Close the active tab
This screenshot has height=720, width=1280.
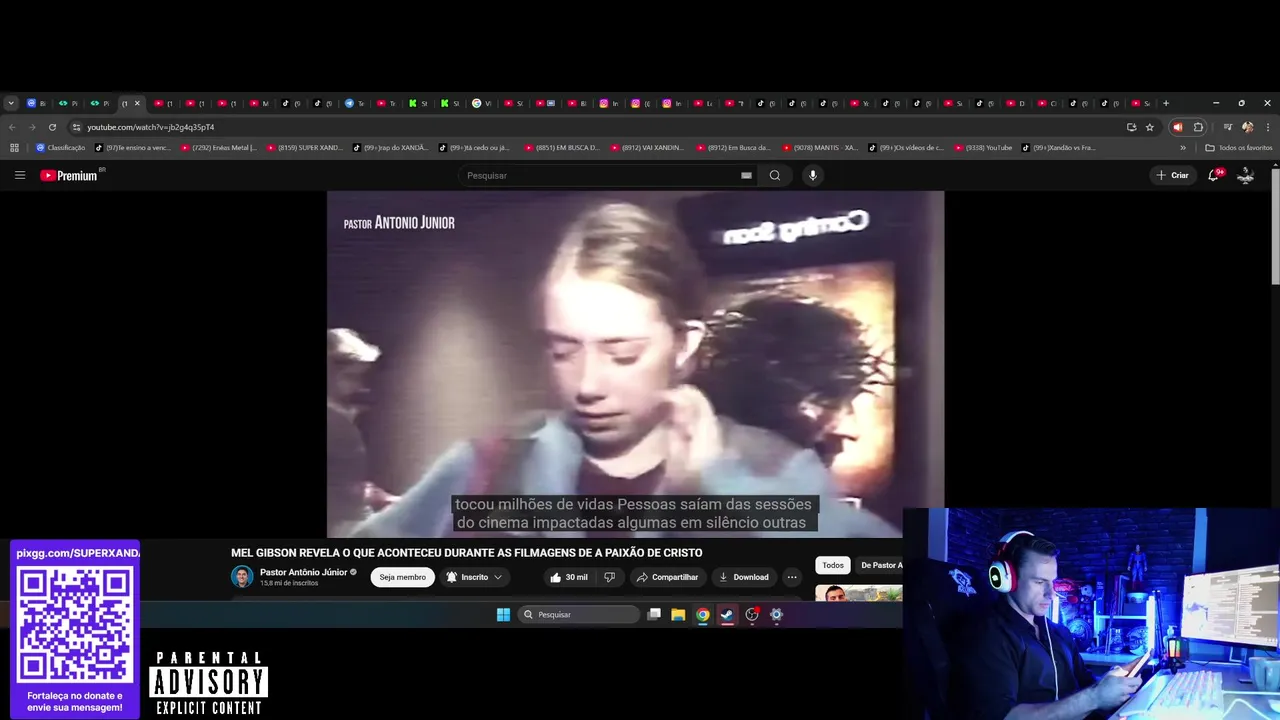137,103
